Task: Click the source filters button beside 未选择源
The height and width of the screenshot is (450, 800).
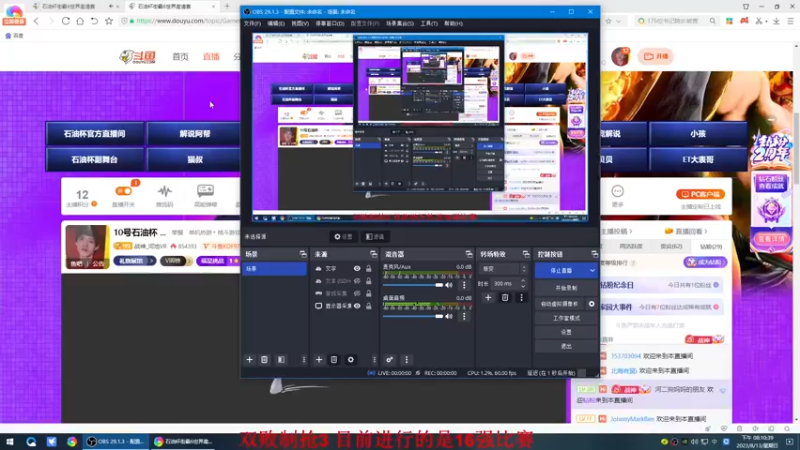Action: click(375, 237)
